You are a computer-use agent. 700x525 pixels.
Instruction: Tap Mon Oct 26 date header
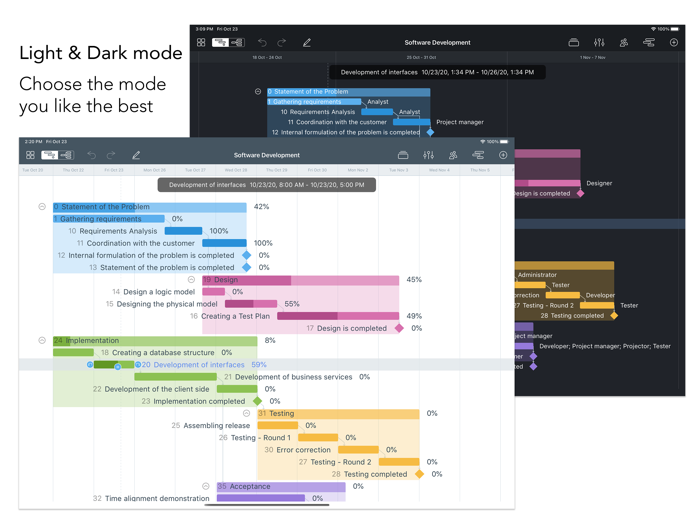click(154, 170)
